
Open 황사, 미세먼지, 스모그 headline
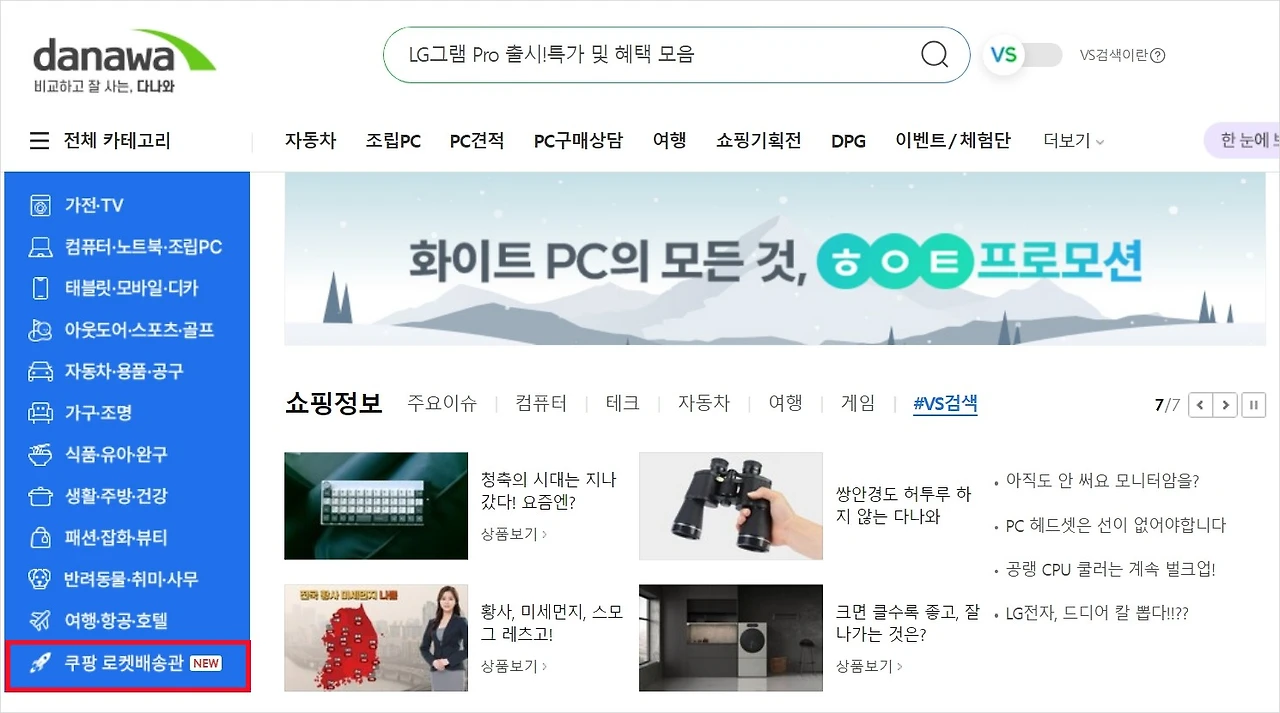click(x=552, y=623)
